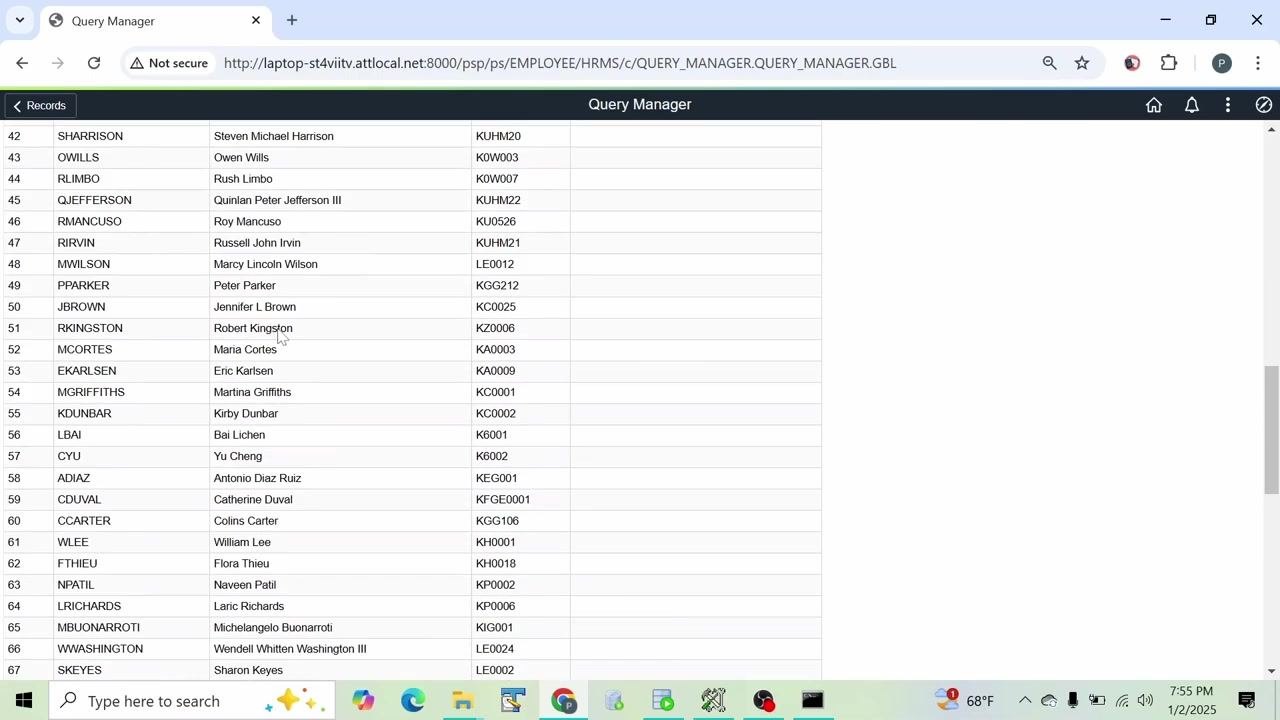Open Microsoft Edge from taskbar
This screenshot has width=1280, height=720.
click(413, 701)
